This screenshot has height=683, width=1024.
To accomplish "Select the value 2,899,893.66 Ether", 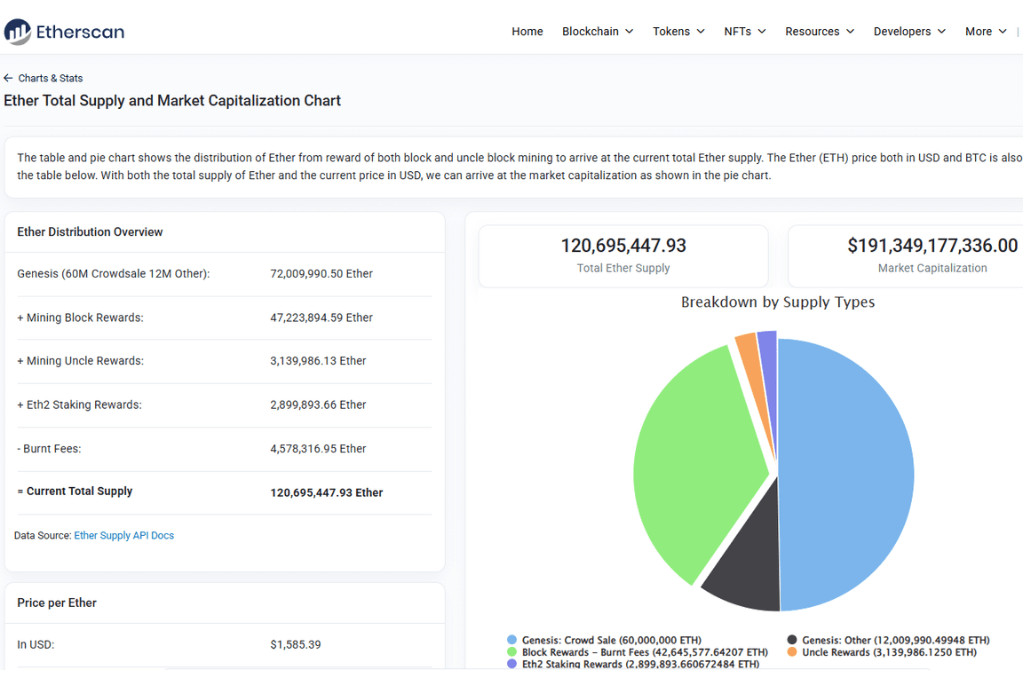I will [x=318, y=405].
